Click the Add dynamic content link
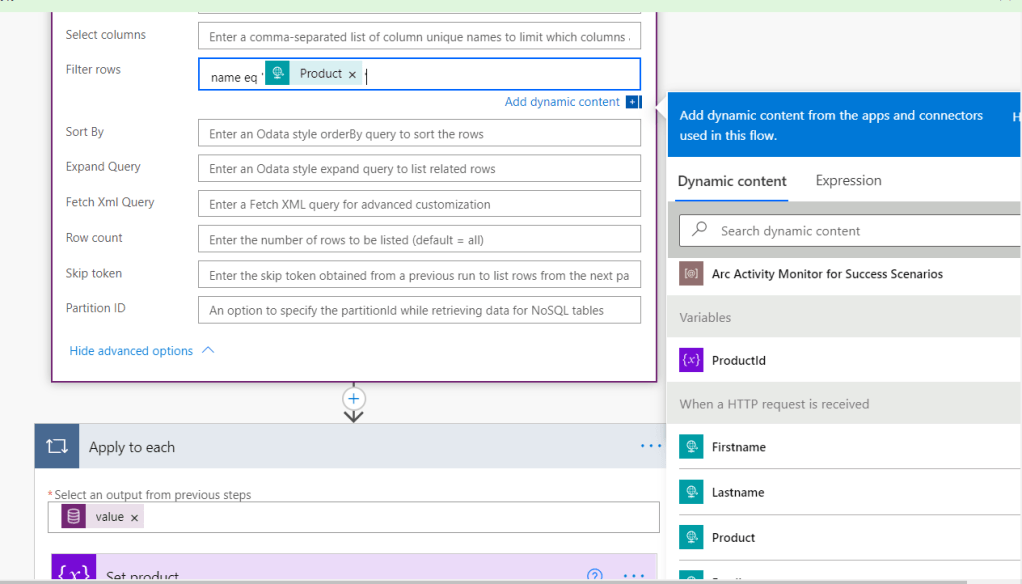Image resolution: width=1022 pixels, height=584 pixels. [x=562, y=102]
